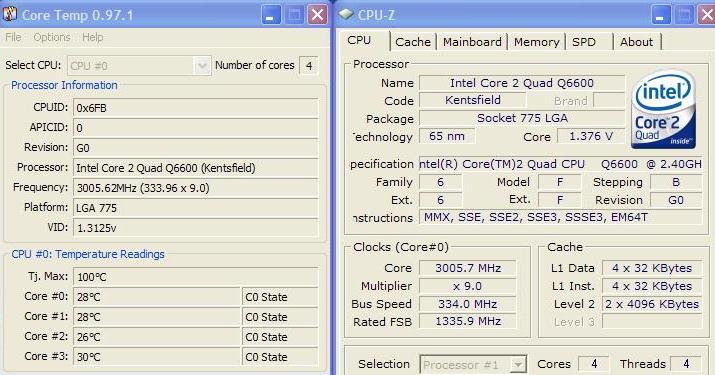This screenshot has height=375, width=715.
Task: Close the CPU-Z window
Action: coord(706,15)
